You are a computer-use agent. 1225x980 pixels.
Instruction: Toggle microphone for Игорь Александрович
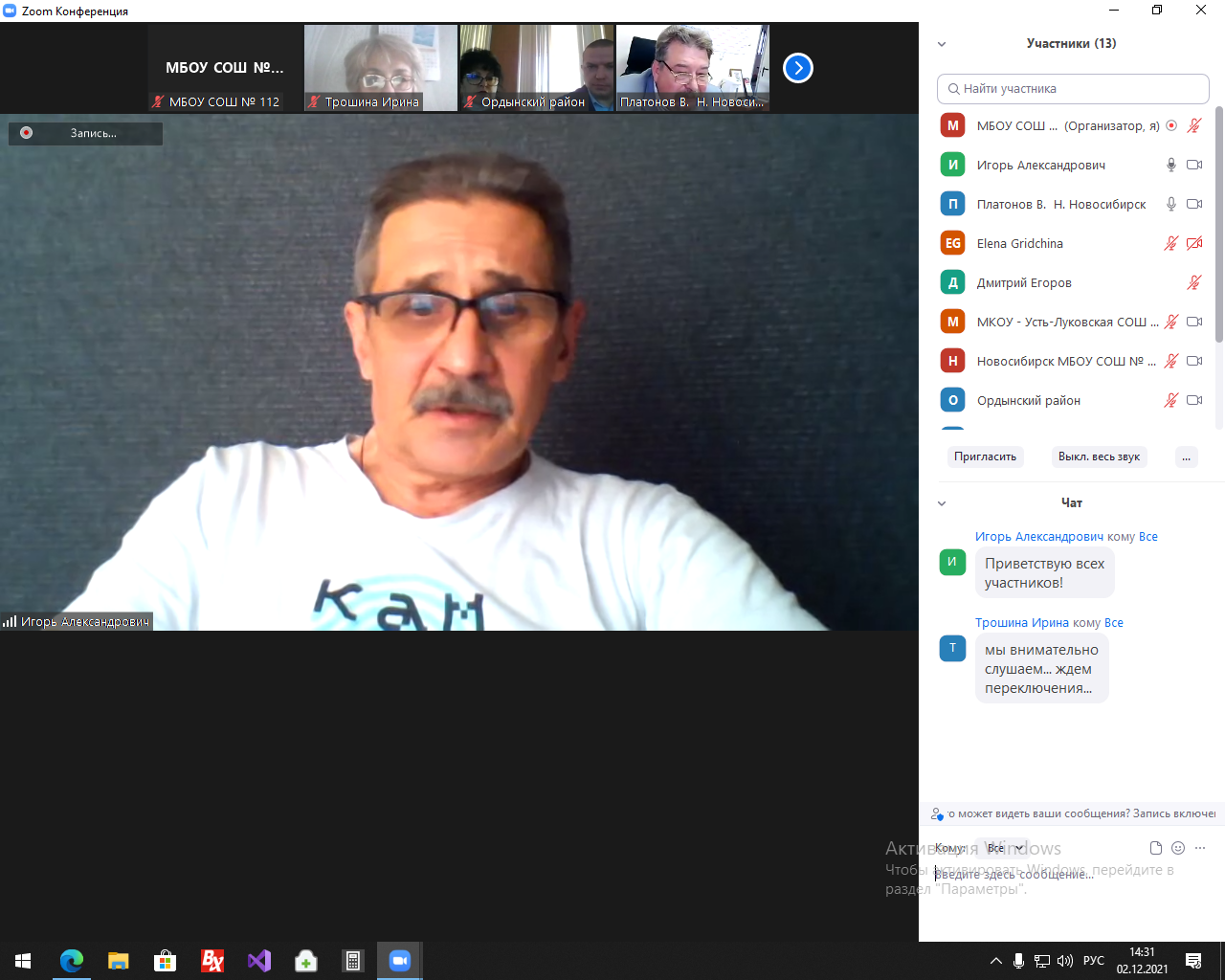click(1170, 165)
